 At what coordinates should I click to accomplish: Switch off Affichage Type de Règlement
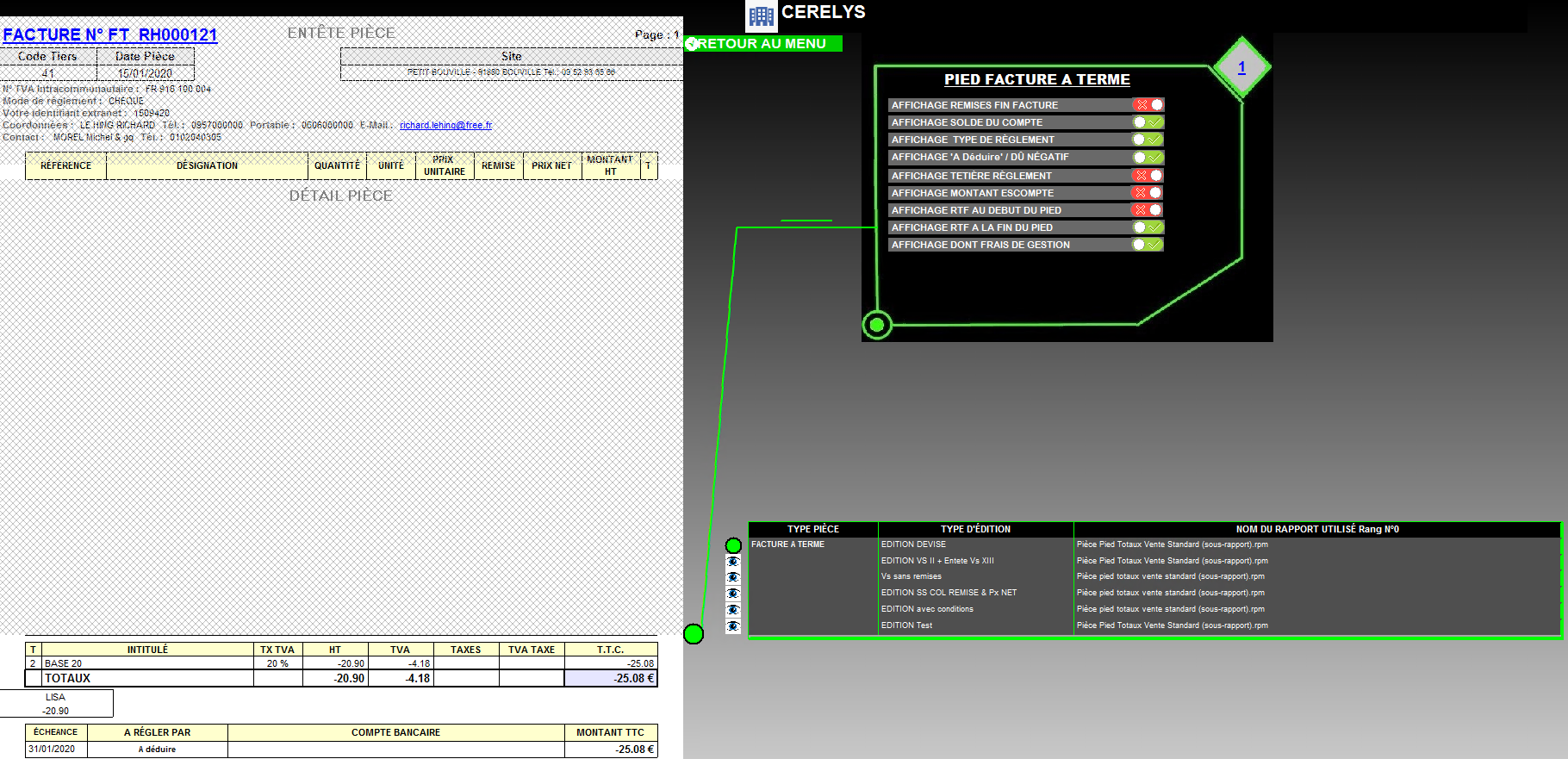tap(1148, 140)
